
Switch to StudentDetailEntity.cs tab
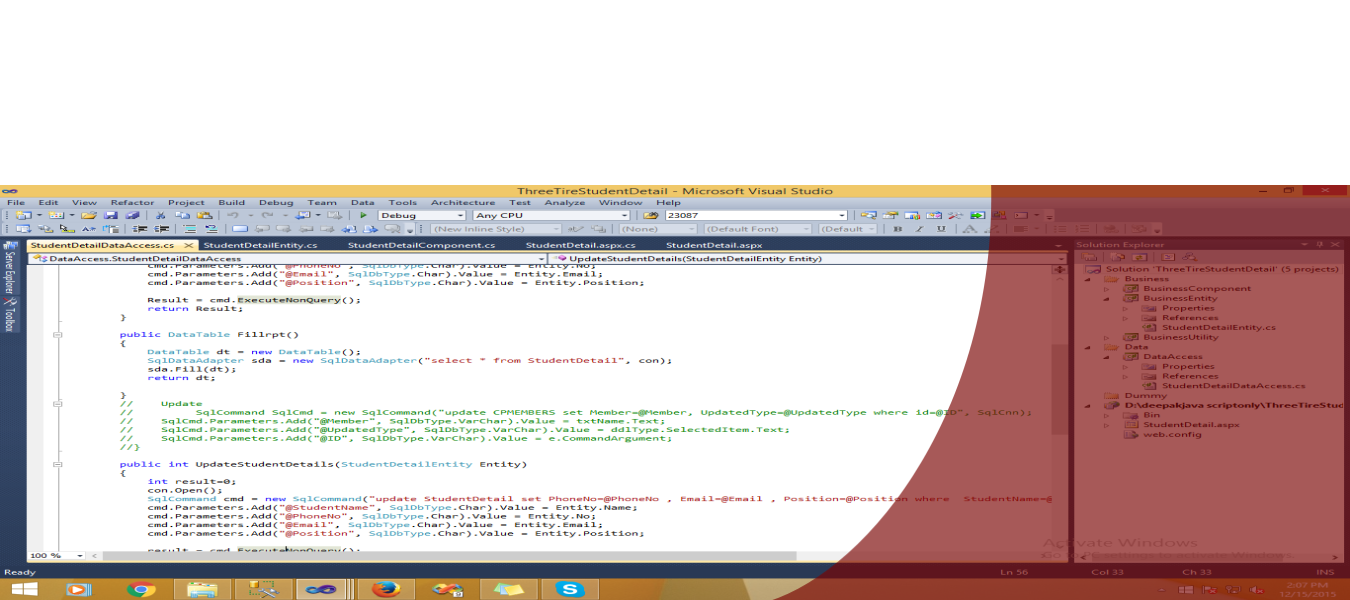pyautogui.click(x=260, y=245)
